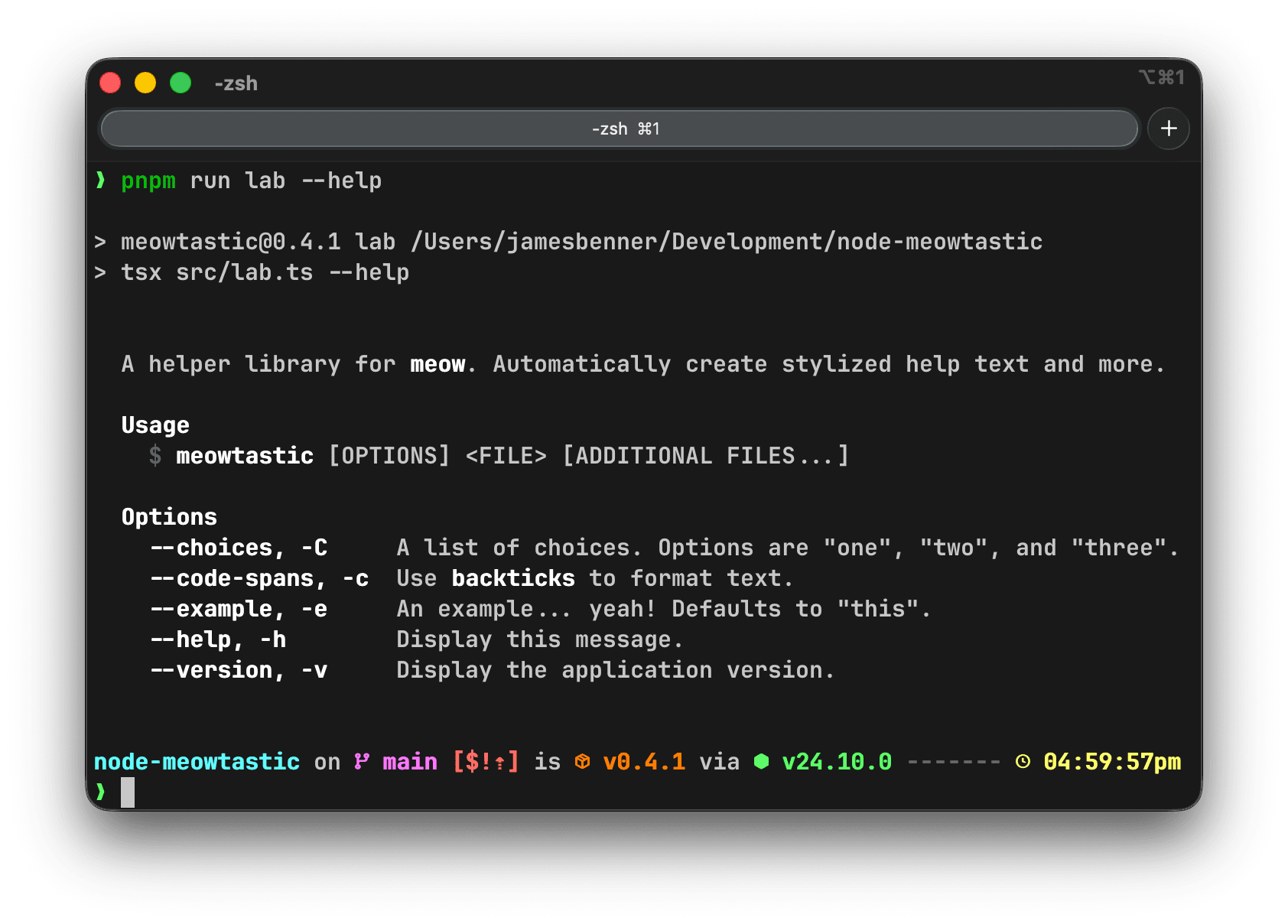Viewport: 1288px width, 924px height.
Task: Click the red exclamation mark in the git status
Action: pos(486,761)
